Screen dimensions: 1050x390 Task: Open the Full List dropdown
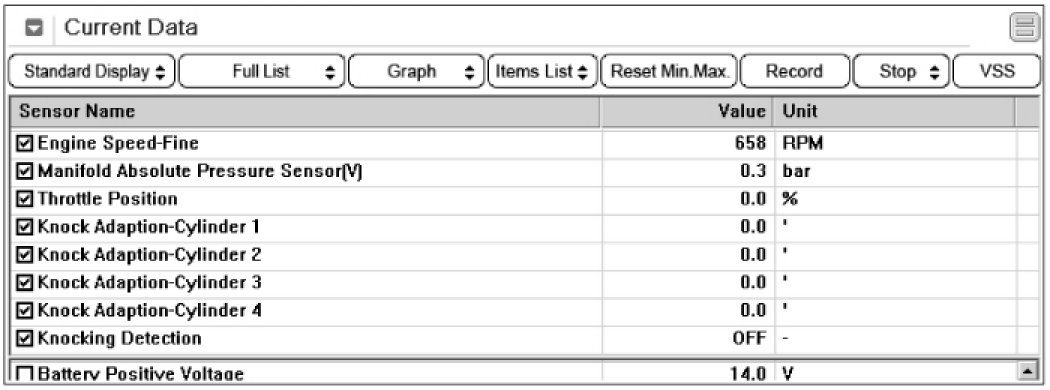click(x=262, y=72)
